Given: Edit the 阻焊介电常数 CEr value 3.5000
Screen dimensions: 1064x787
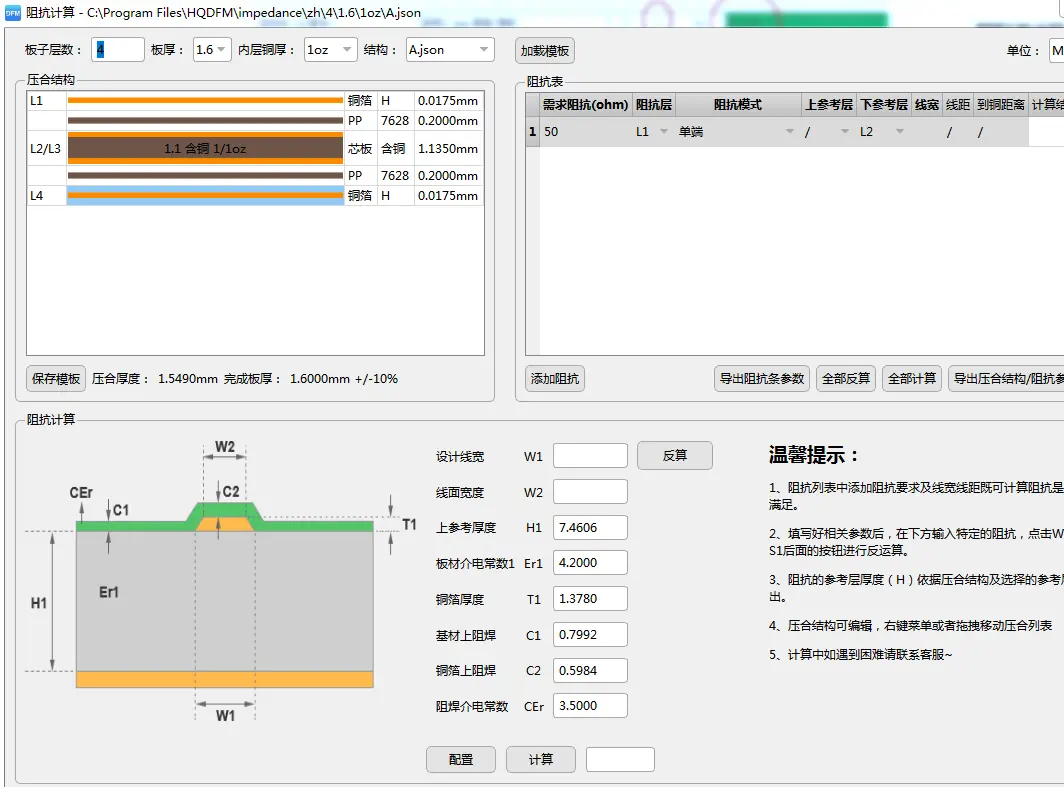Looking at the screenshot, I should click(590, 706).
